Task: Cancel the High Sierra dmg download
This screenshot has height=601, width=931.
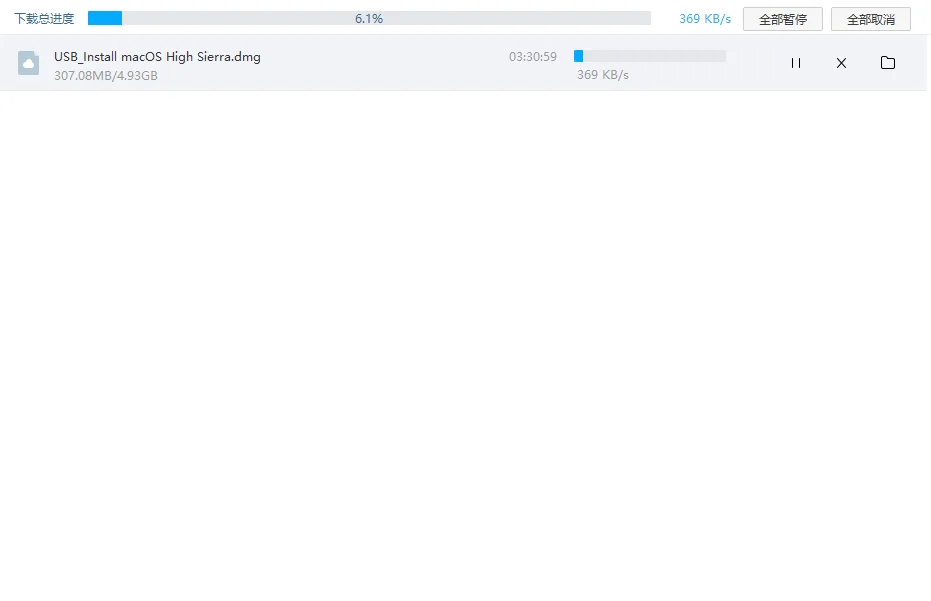Action: click(x=841, y=63)
